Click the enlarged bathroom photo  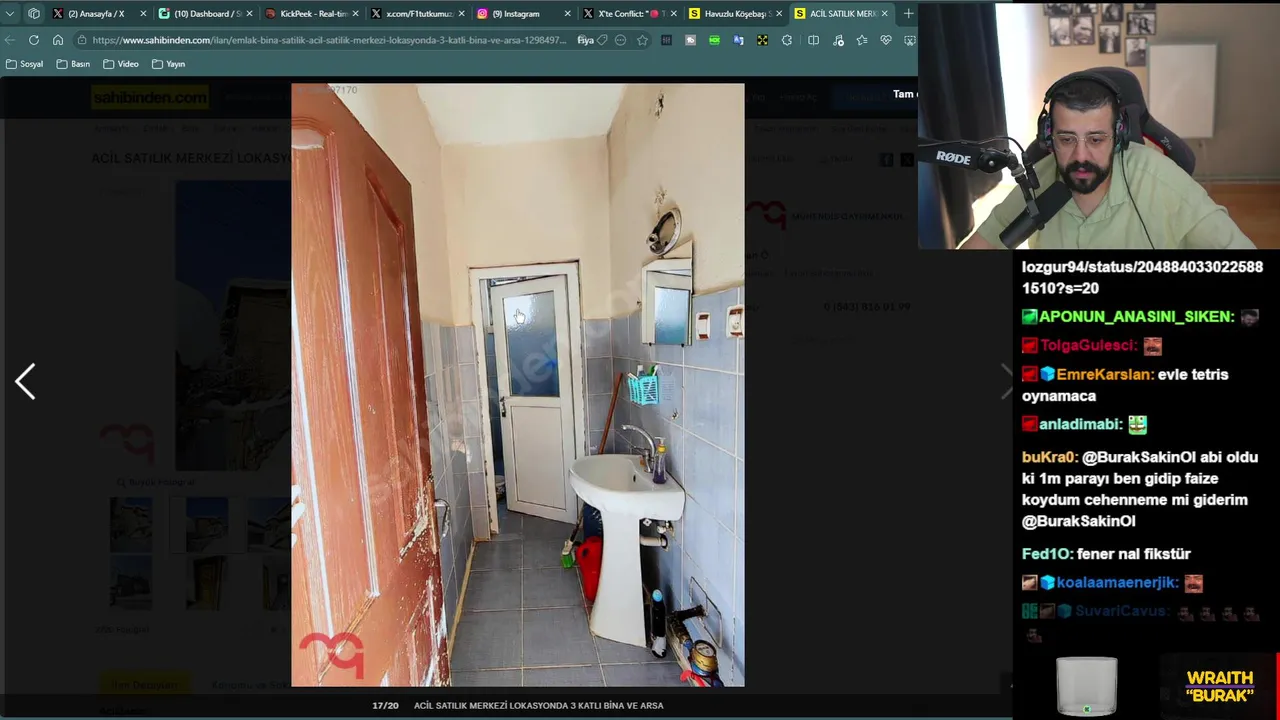(x=518, y=385)
